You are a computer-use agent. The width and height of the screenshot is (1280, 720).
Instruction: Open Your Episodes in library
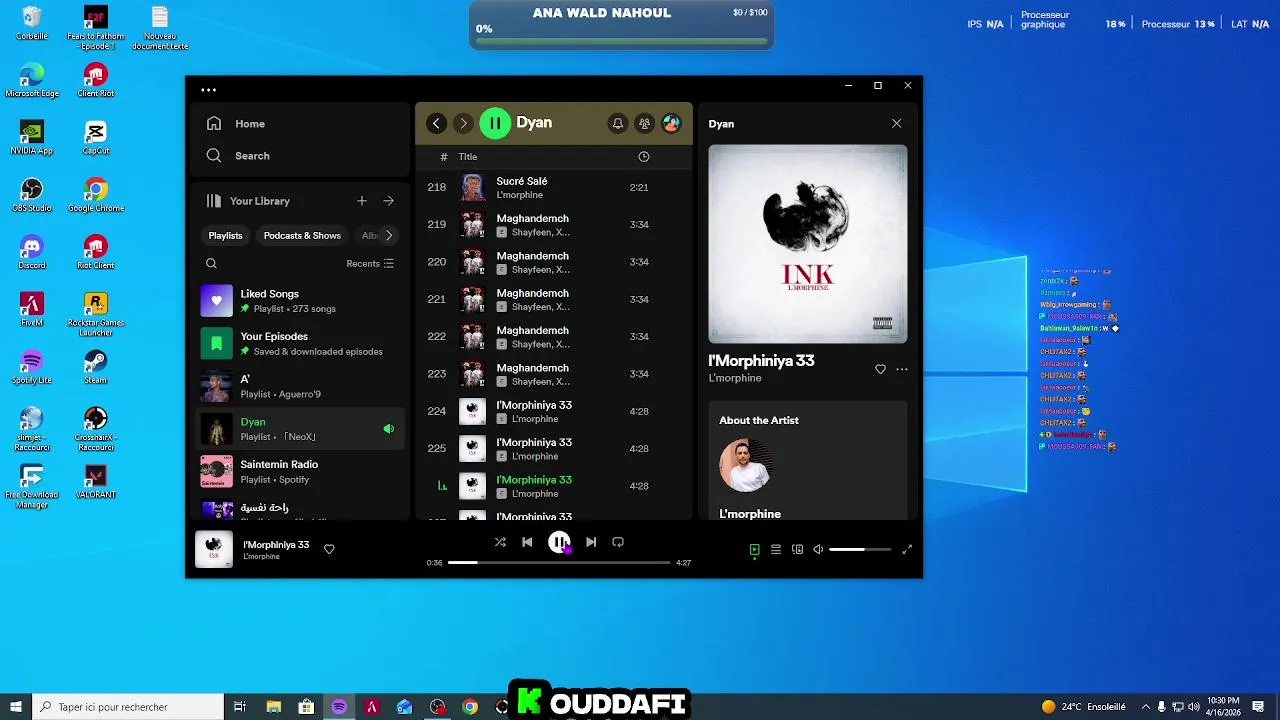pos(299,344)
